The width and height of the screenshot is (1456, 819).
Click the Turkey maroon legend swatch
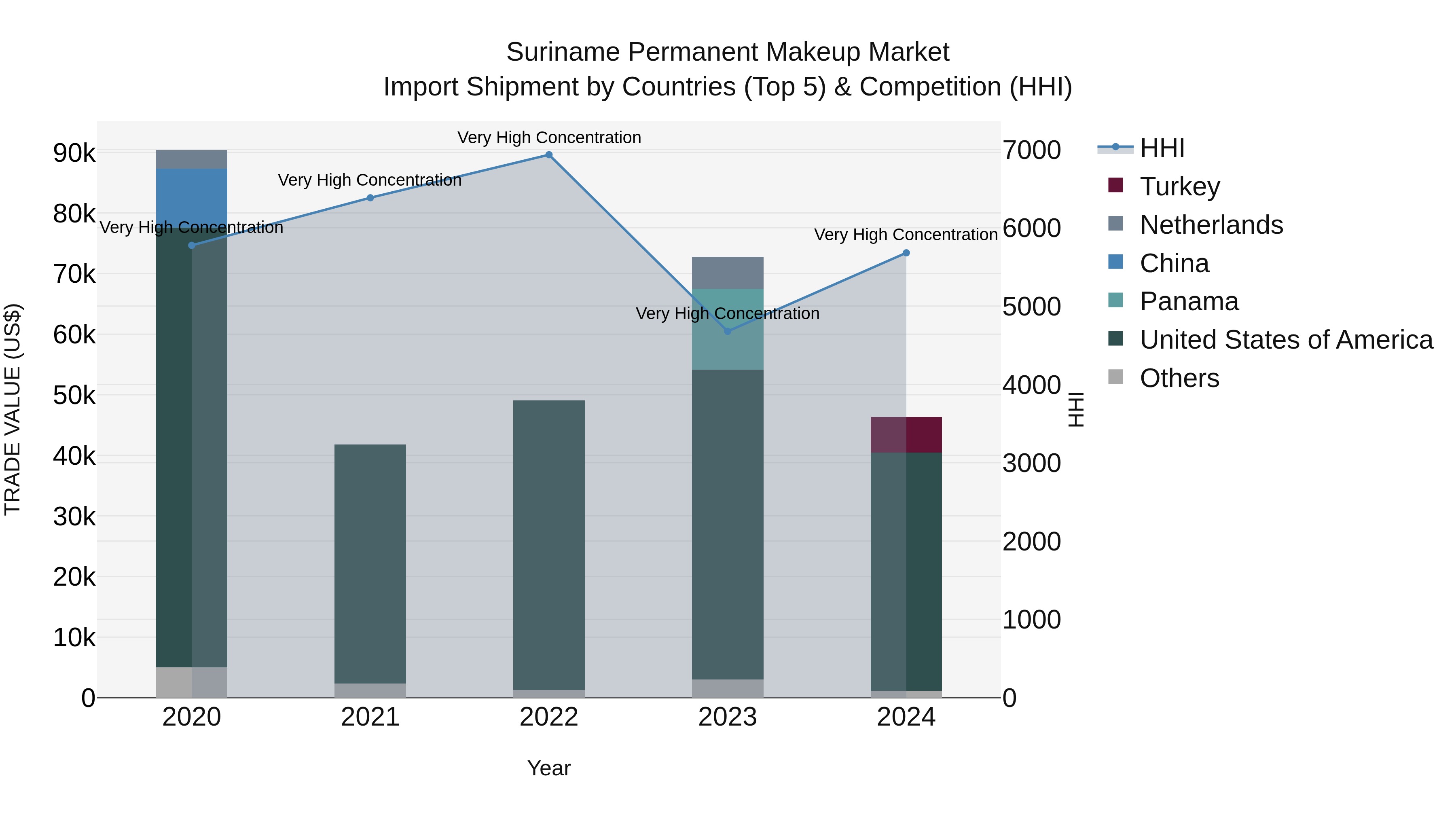(1116, 185)
